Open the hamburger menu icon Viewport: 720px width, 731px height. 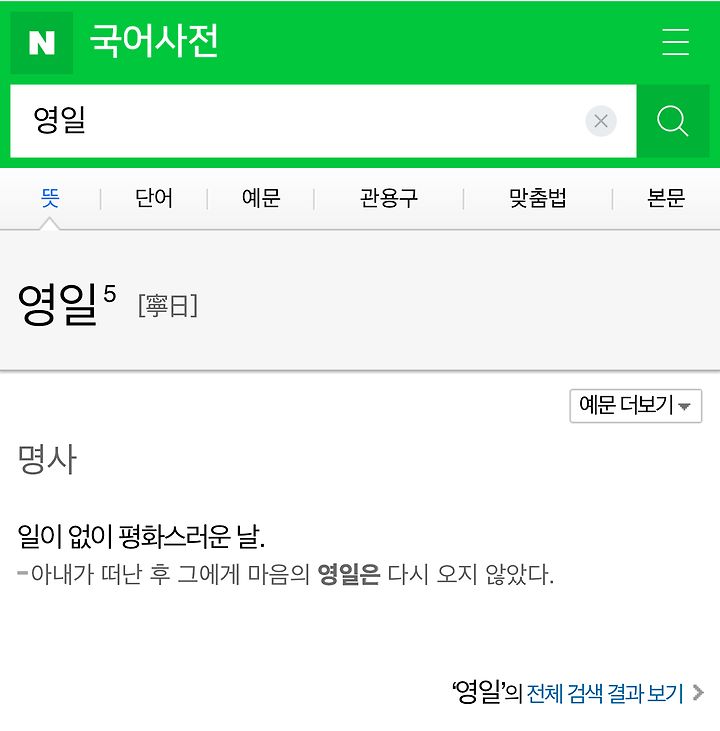(x=675, y=42)
